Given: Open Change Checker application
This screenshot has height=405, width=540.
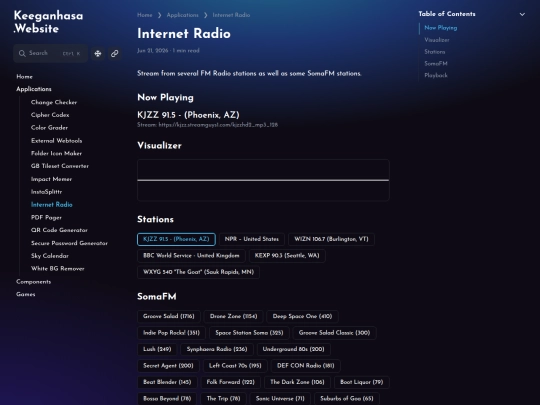Looking at the screenshot, I should point(54,102).
